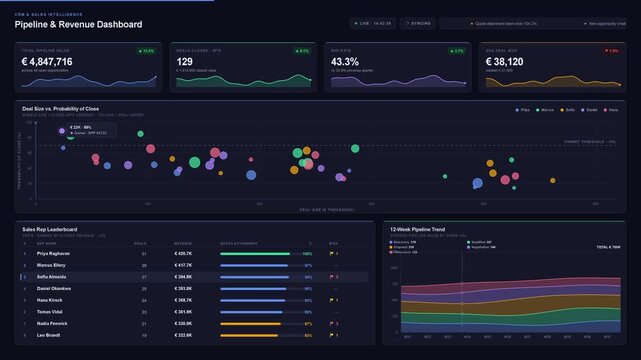Select the Nadia Fenwick leaderboard row
Image resolution: width=641 pixels, height=360 pixels.
pos(194,324)
